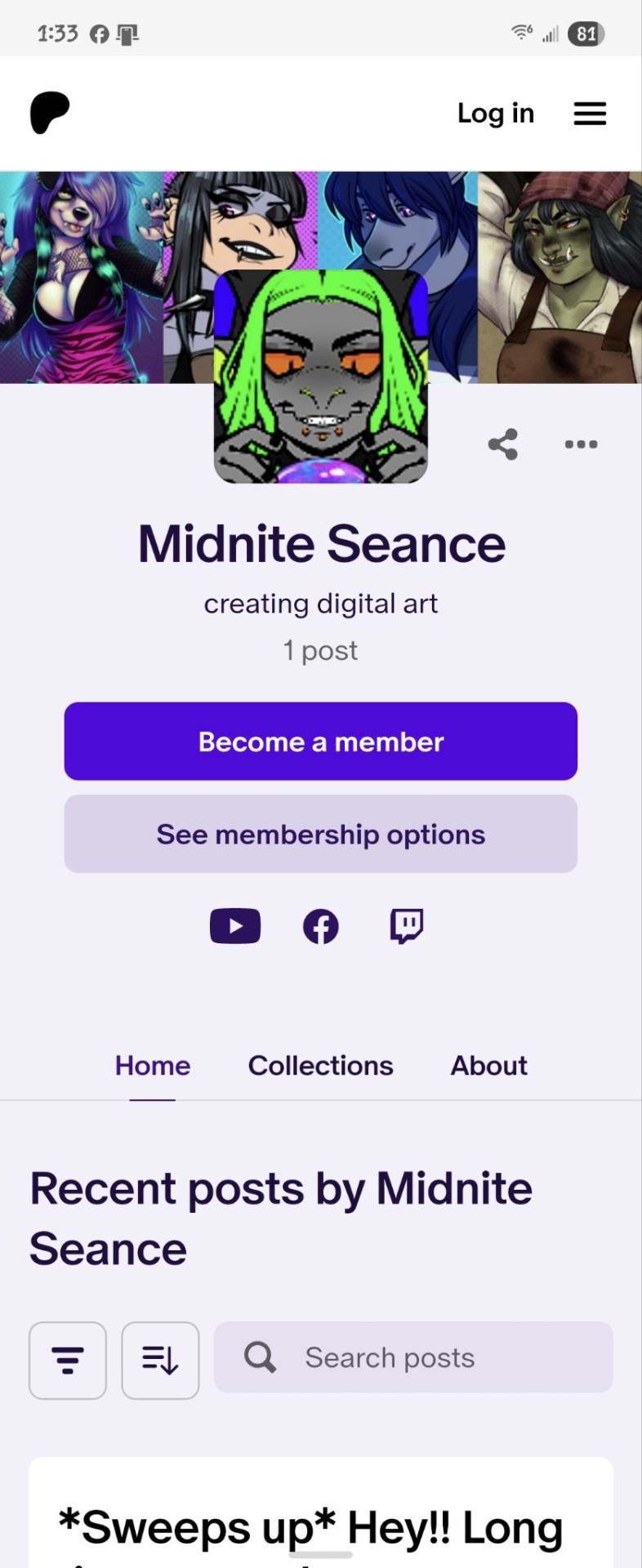Tap the Midnite Seance profile avatar
This screenshot has width=642, height=1568.
321,376
